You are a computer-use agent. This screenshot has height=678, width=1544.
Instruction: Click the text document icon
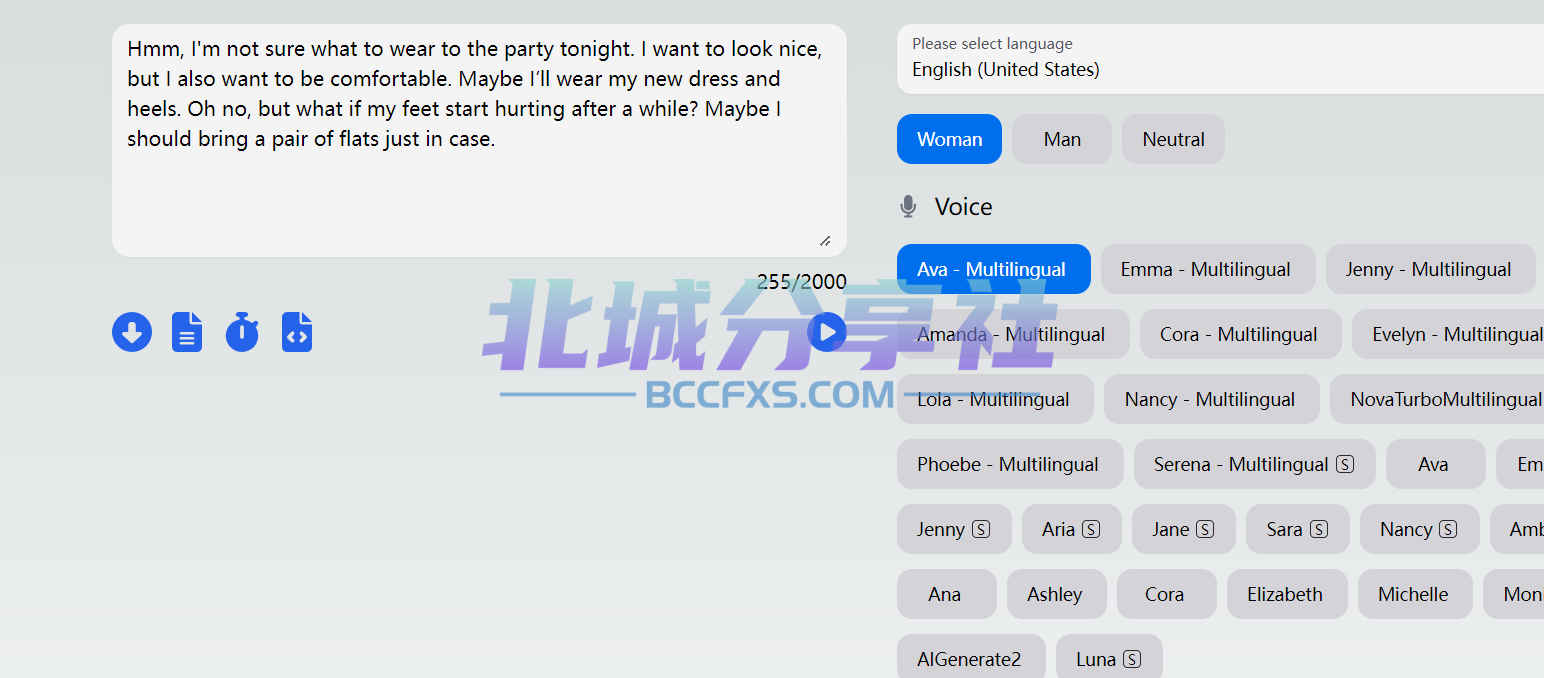pos(187,332)
